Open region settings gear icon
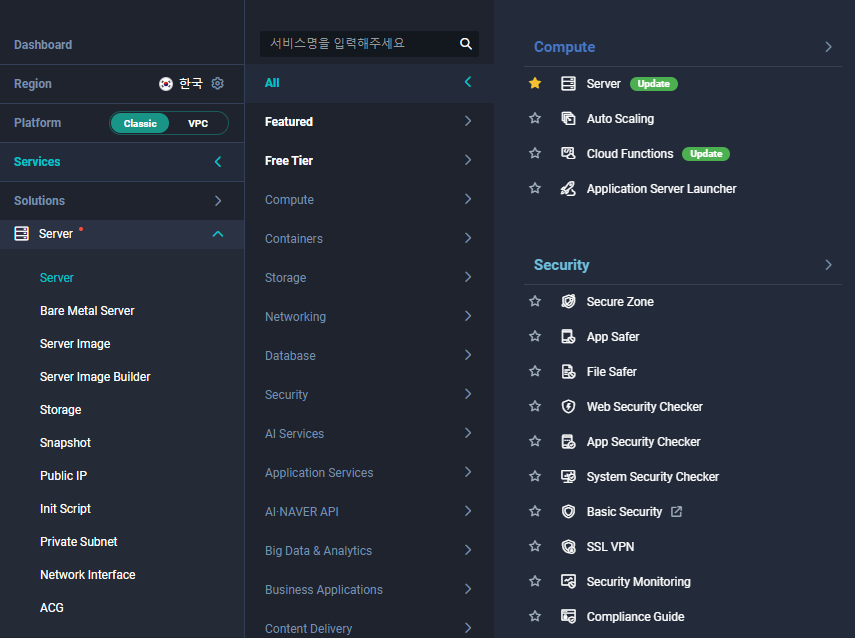The height and width of the screenshot is (638, 855). (x=218, y=83)
